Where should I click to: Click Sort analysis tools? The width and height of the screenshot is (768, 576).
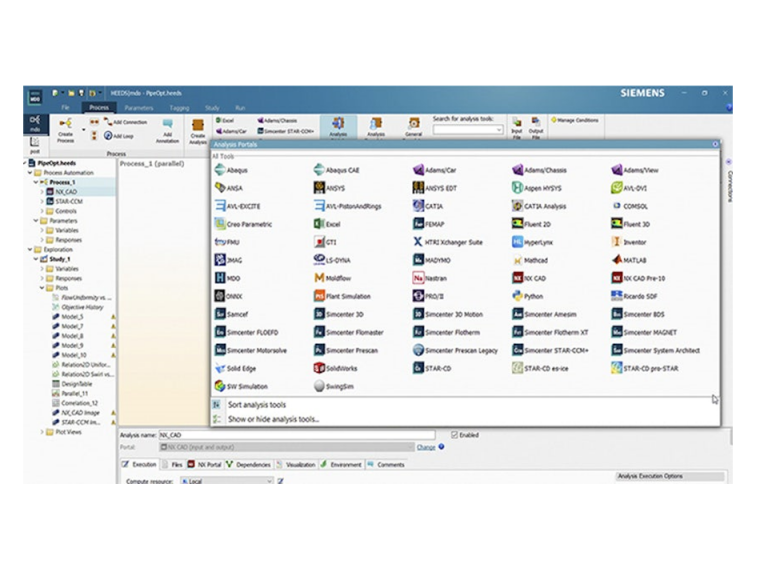tap(257, 405)
